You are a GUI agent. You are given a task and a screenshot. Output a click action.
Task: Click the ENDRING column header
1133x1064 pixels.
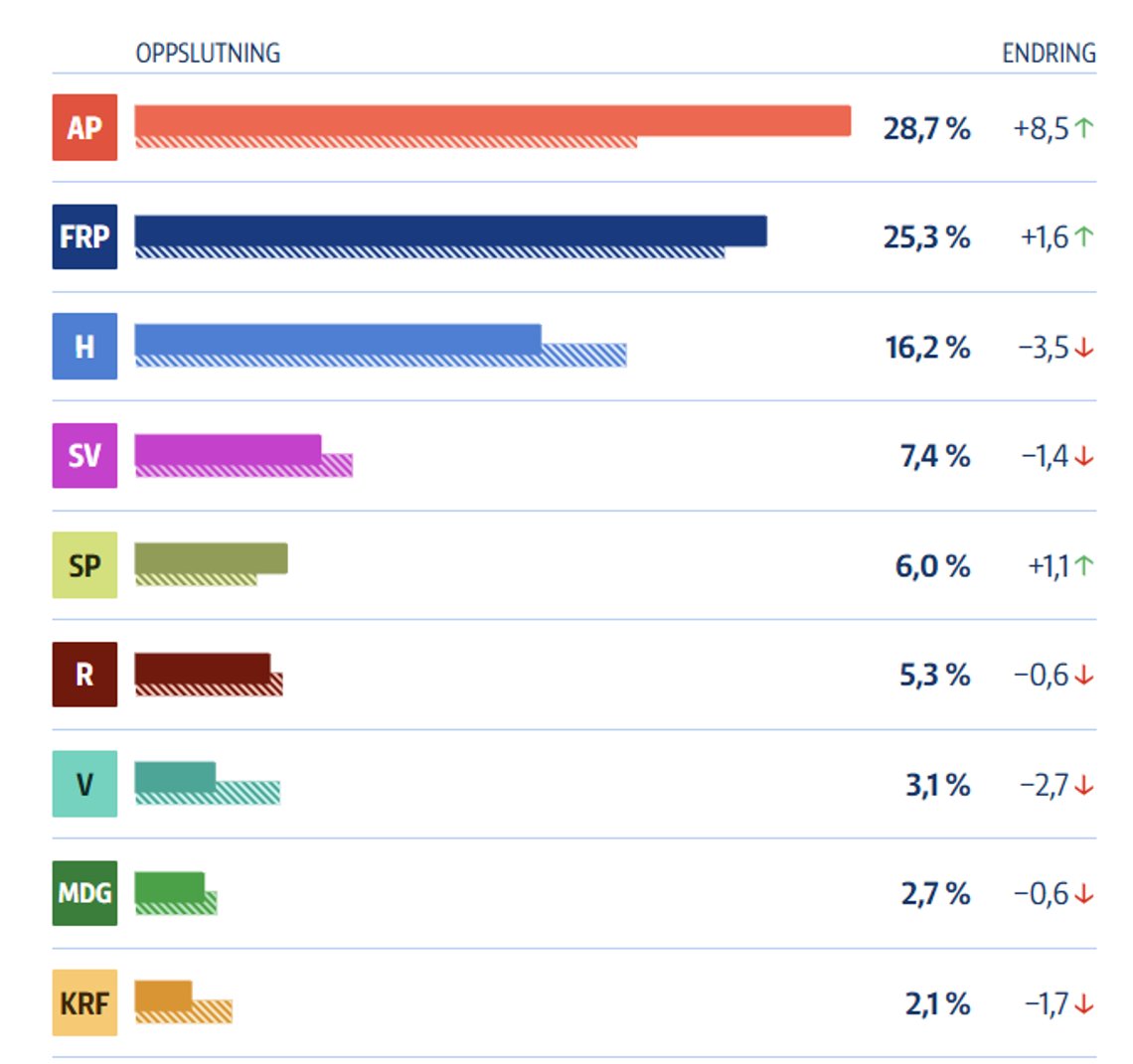pyautogui.click(x=1050, y=53)
